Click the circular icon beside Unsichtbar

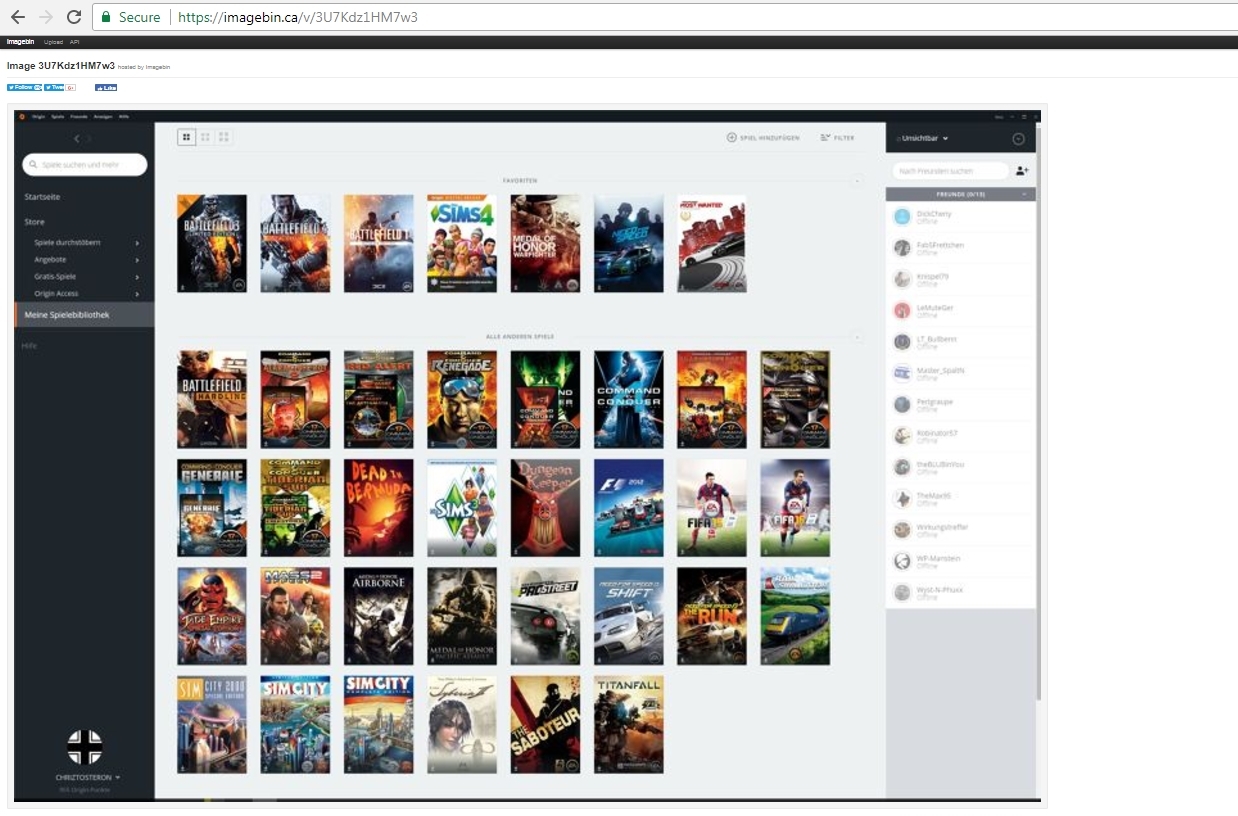tap(1018, 138)
